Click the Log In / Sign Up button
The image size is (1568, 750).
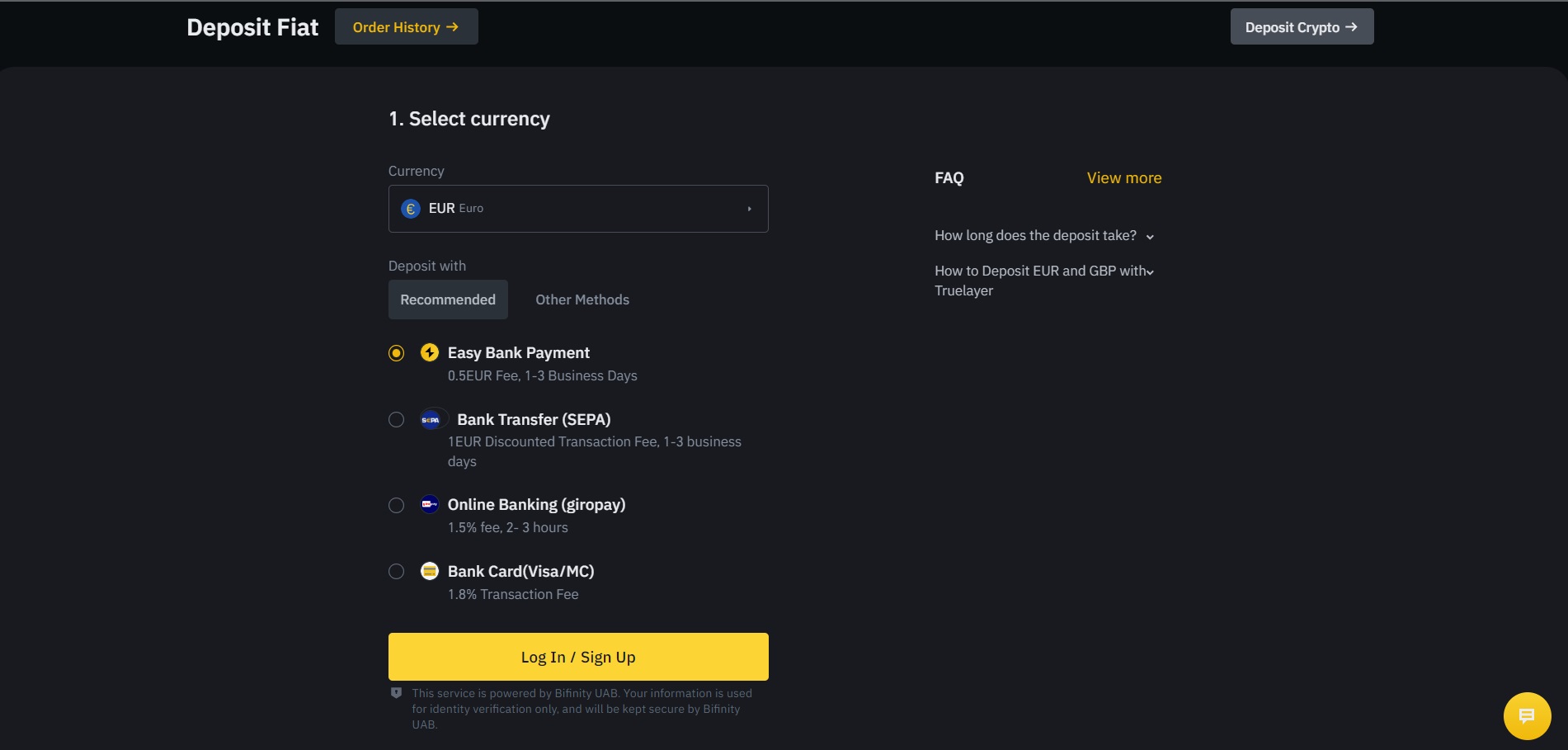pyautogui.click(x=578, y=657)
